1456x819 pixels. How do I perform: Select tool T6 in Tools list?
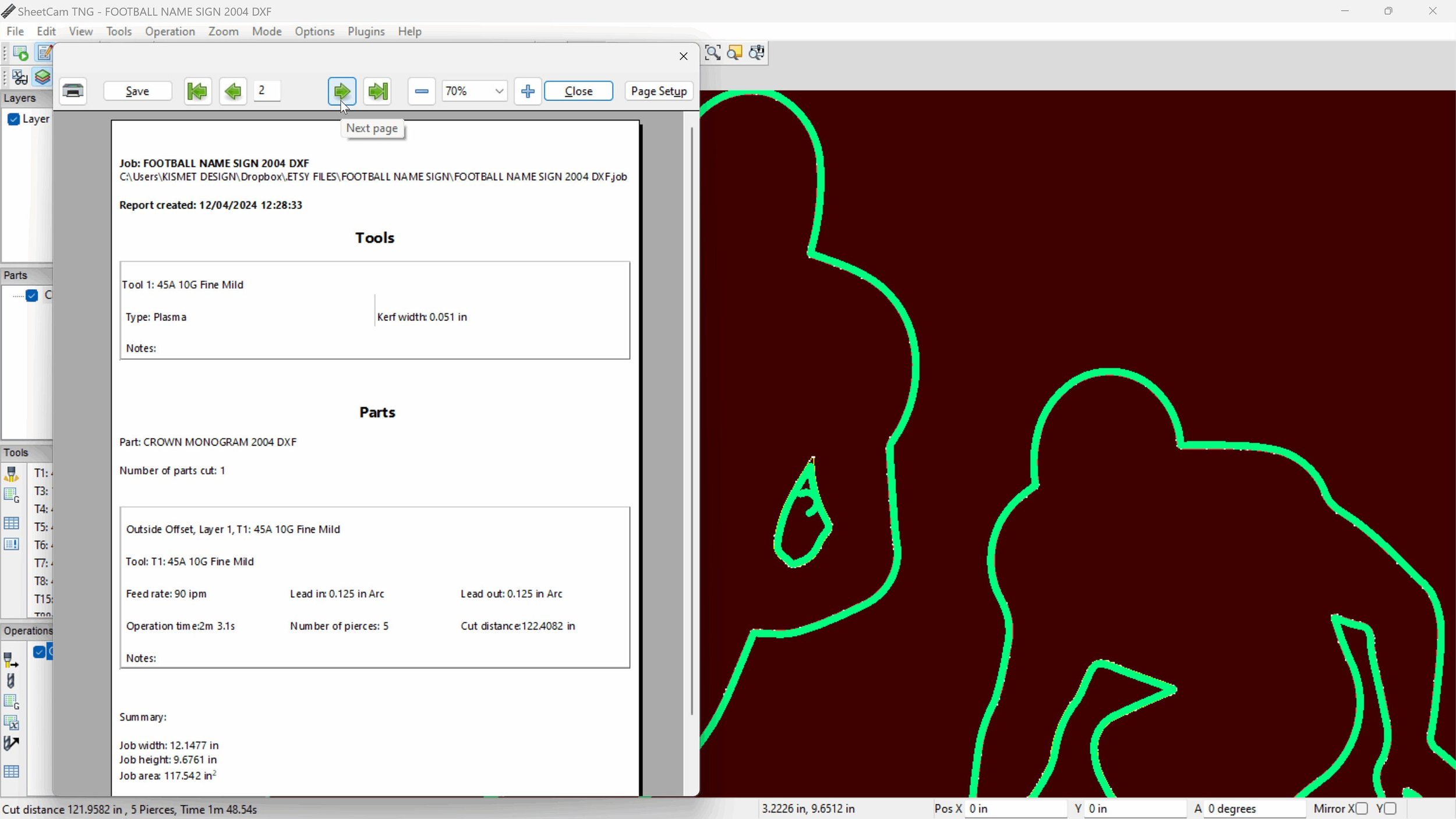point(42,545)
